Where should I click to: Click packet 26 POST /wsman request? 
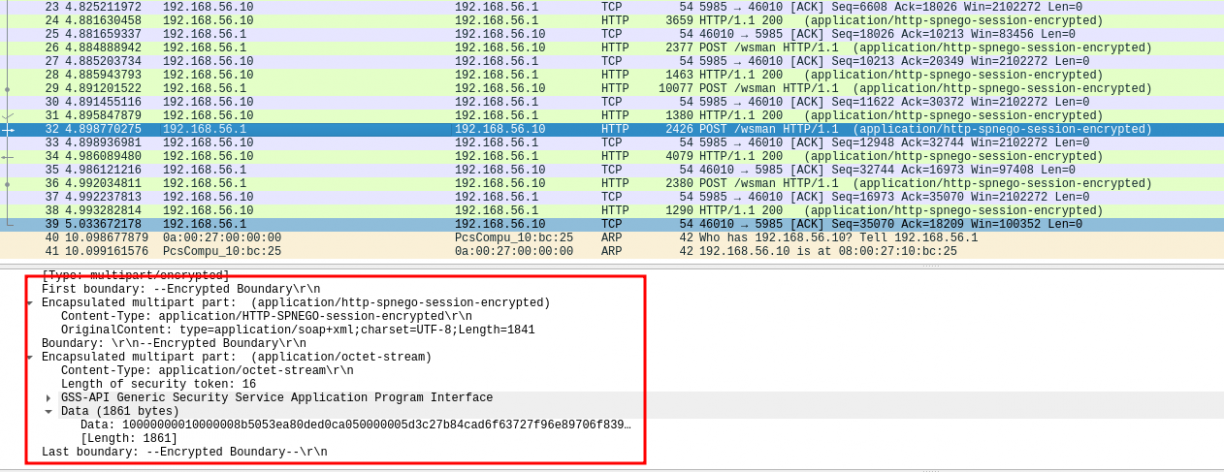(x=600, y=48)
